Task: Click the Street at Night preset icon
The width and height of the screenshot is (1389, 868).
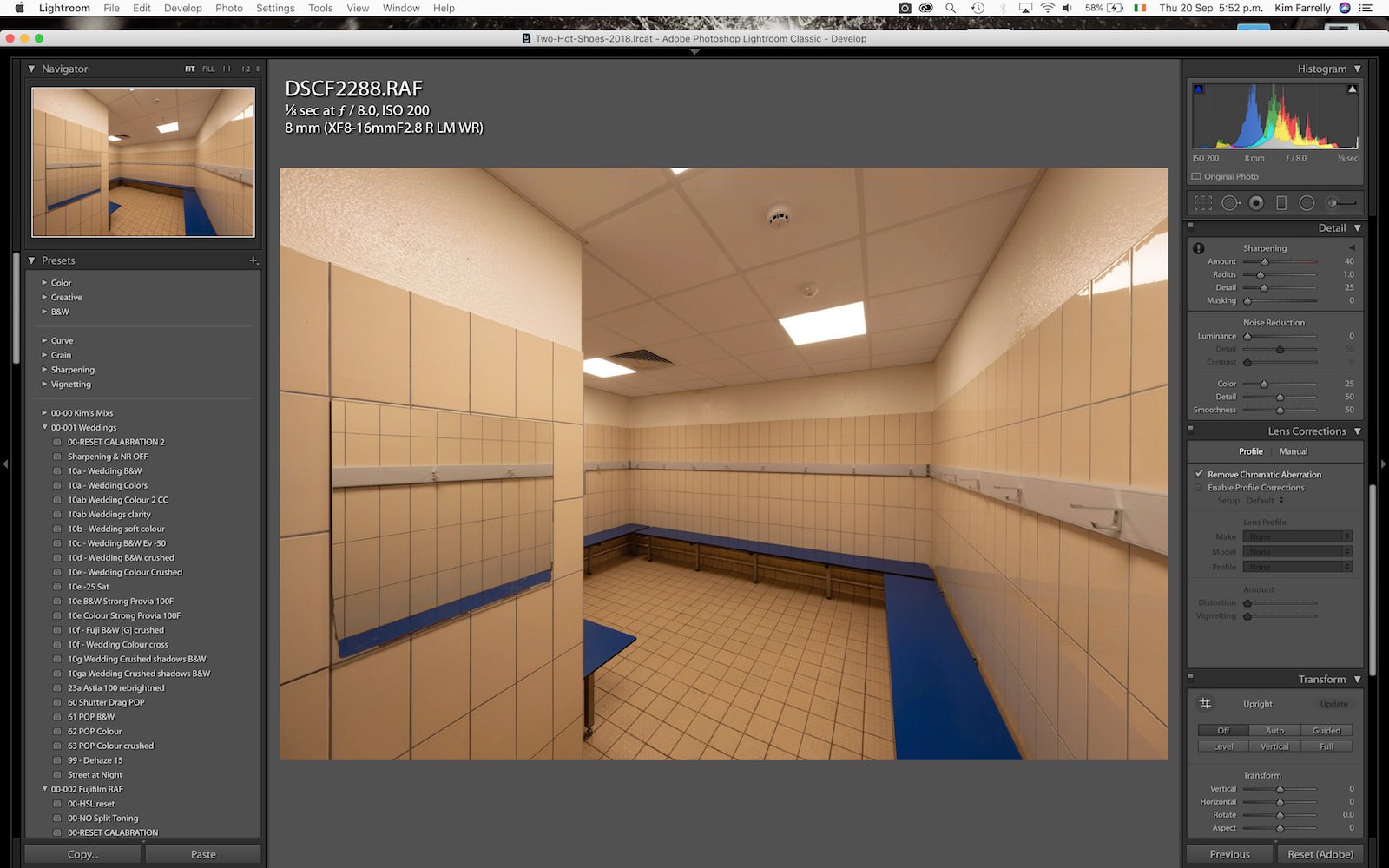Action: pyautogui.click(x=57, y=775)
